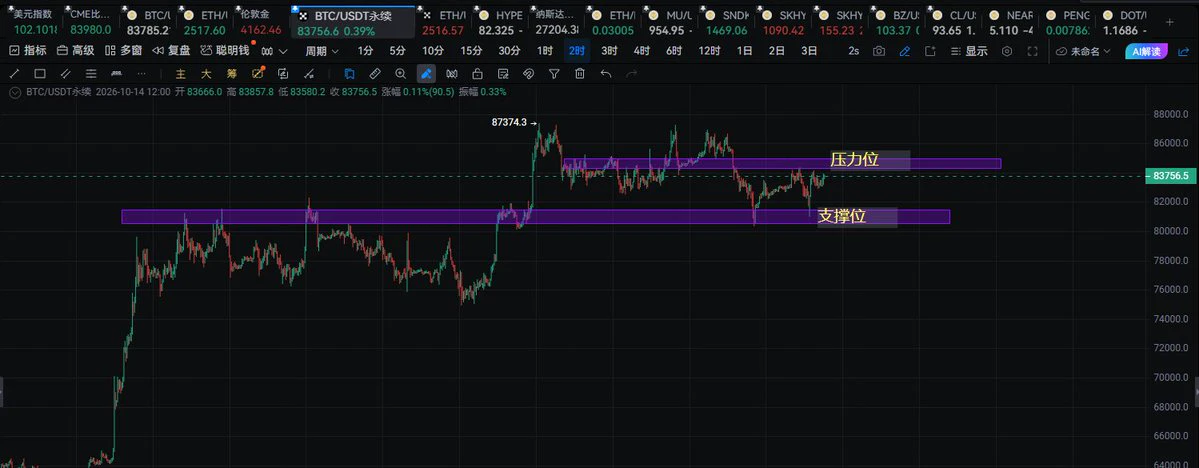Click the trash can delete drawings icon

point(580,74)
